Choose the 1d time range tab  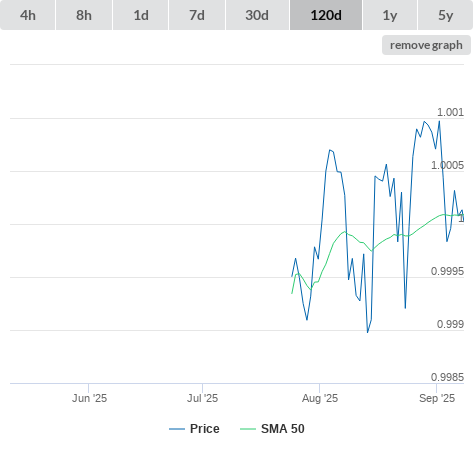[x=141, y=15]
